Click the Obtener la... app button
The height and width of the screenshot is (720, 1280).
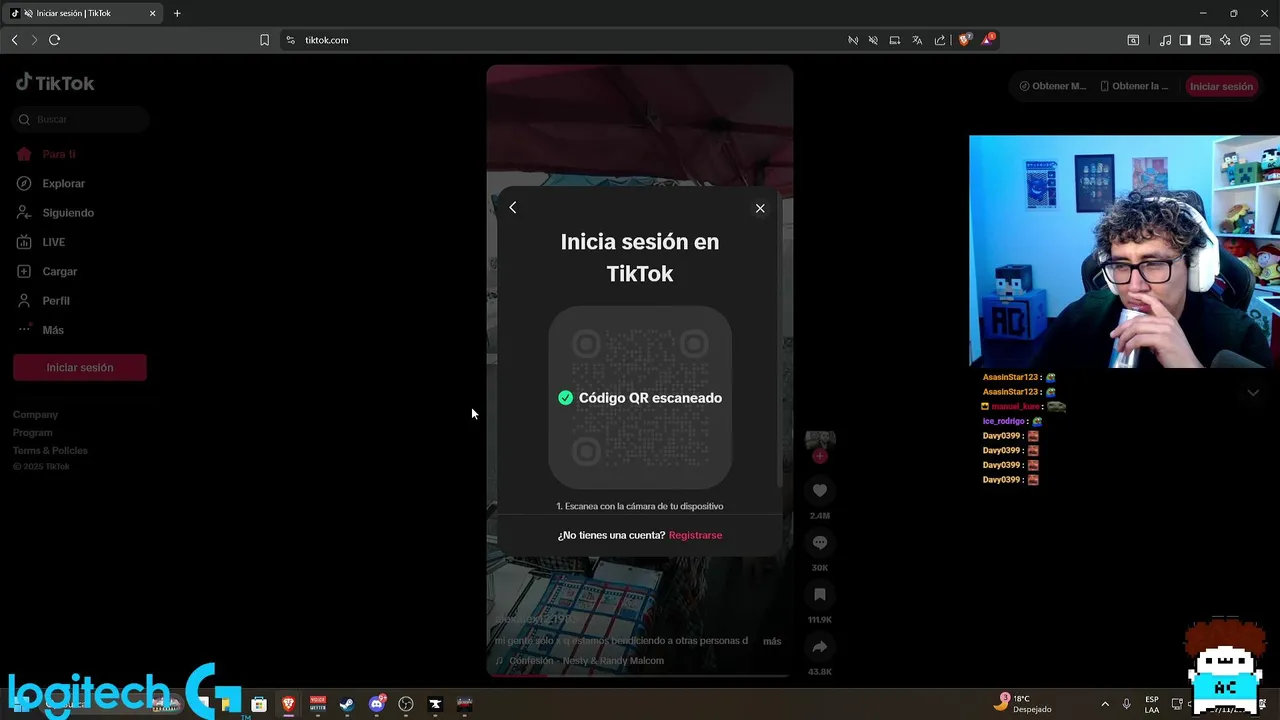click(x=1134, y=86)
